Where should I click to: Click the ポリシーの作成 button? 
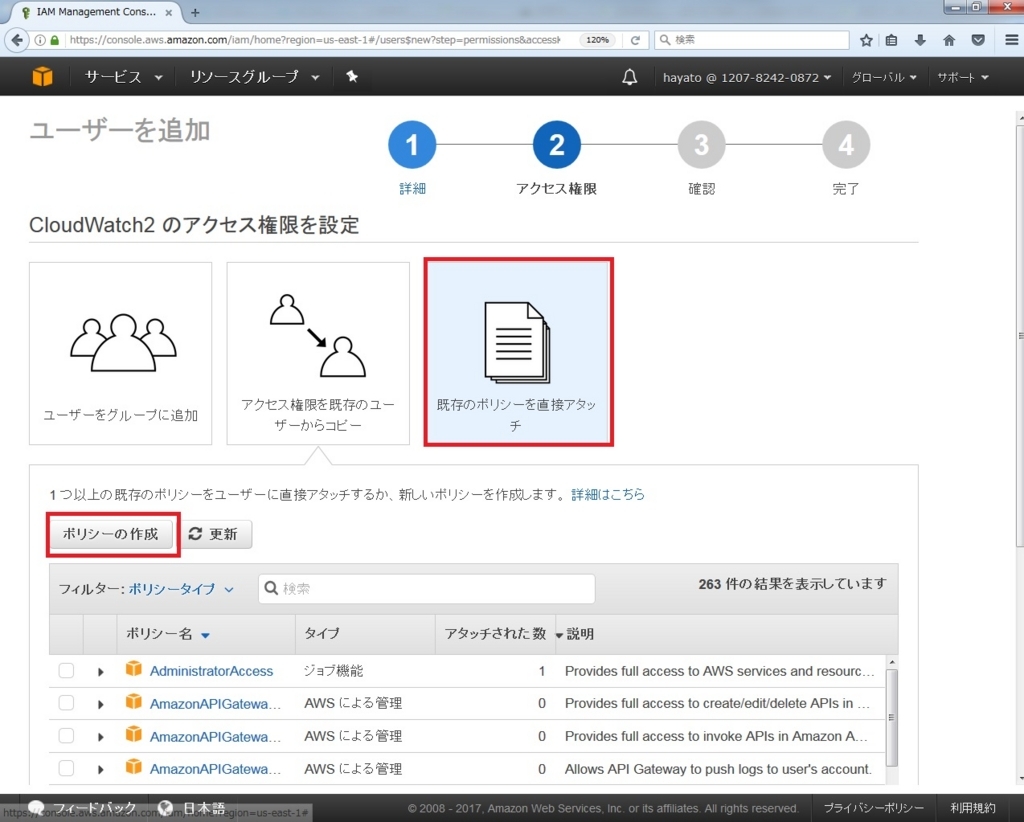[110, 534]
